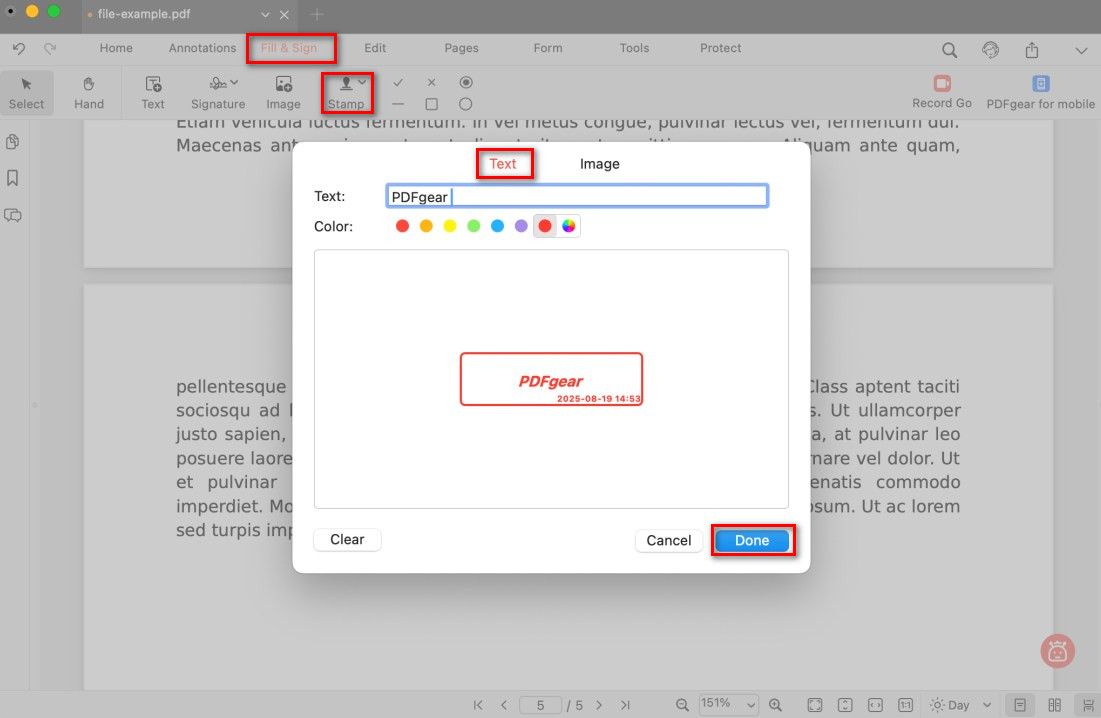This screenshot has width=1101, height=718.
Task: Open the Record Go tool
Action: (941, 91)
